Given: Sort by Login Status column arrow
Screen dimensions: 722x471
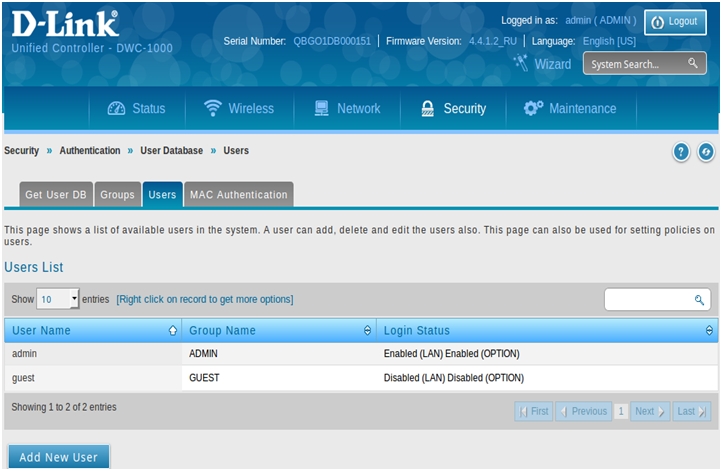Looking at the screenshot, I should click(x=710, y=331).
